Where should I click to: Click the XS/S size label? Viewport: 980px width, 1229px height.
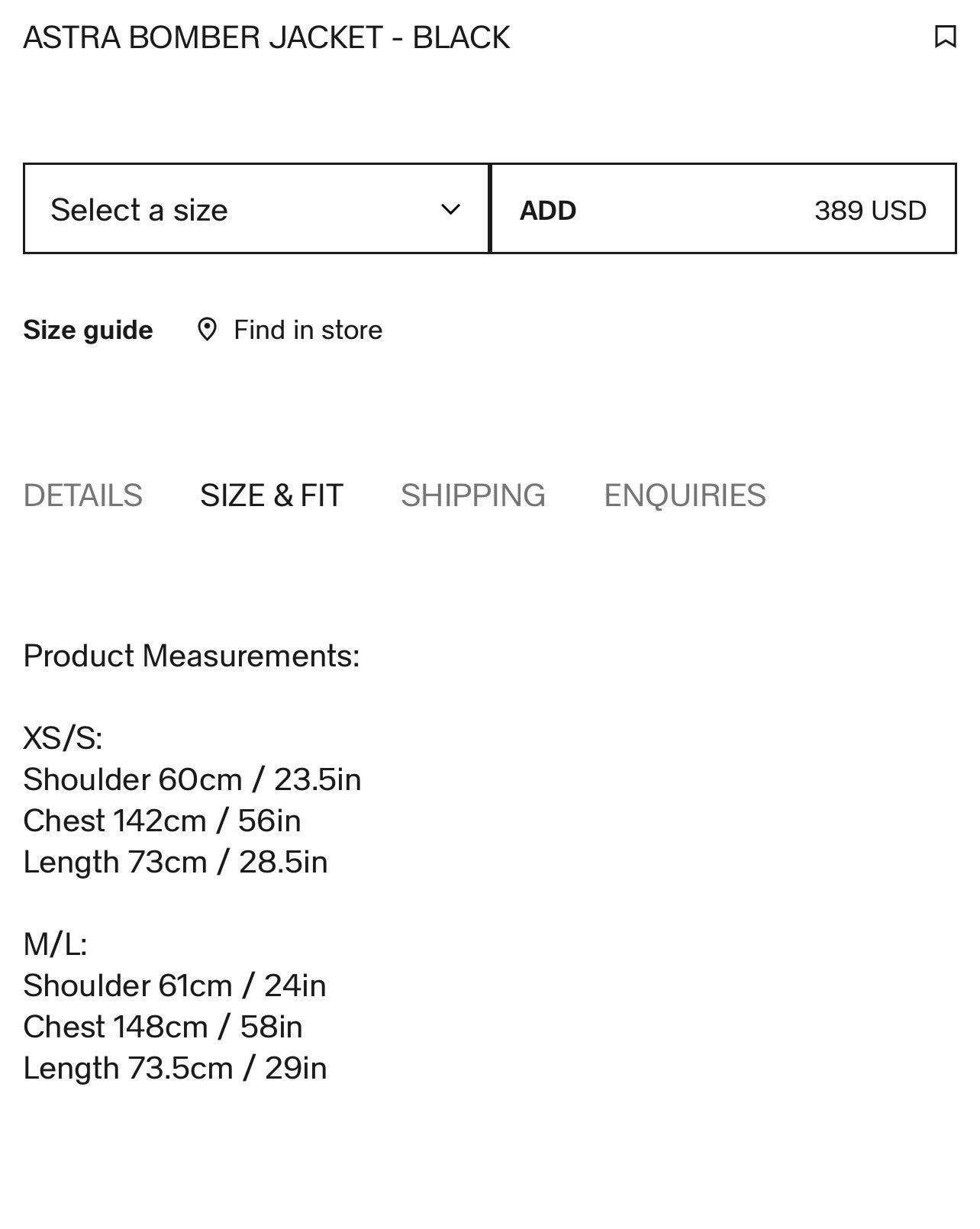[x=63, y=738]
